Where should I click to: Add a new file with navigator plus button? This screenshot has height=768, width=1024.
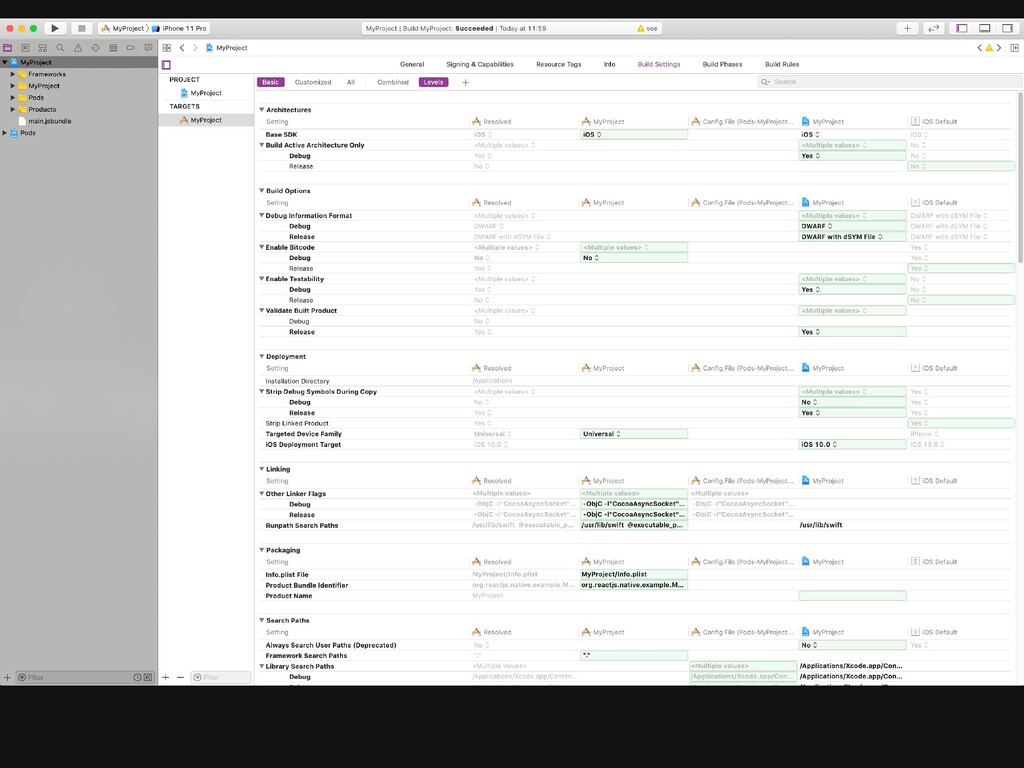coord(7,677)
